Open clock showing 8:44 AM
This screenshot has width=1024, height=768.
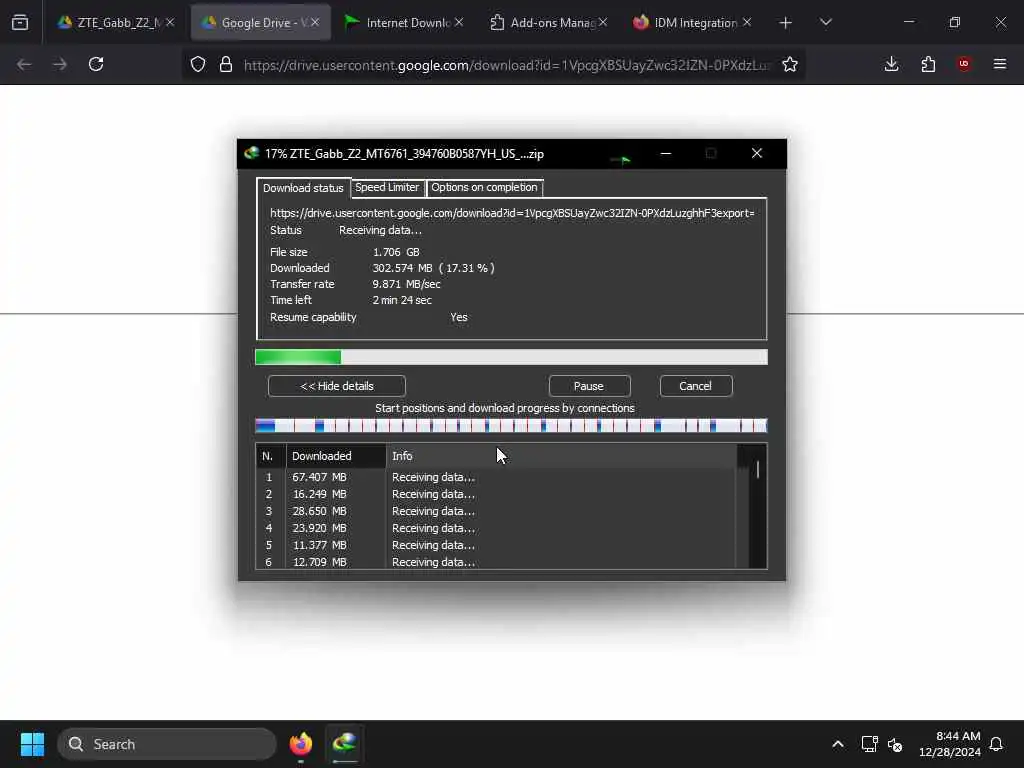click(950, 744)
